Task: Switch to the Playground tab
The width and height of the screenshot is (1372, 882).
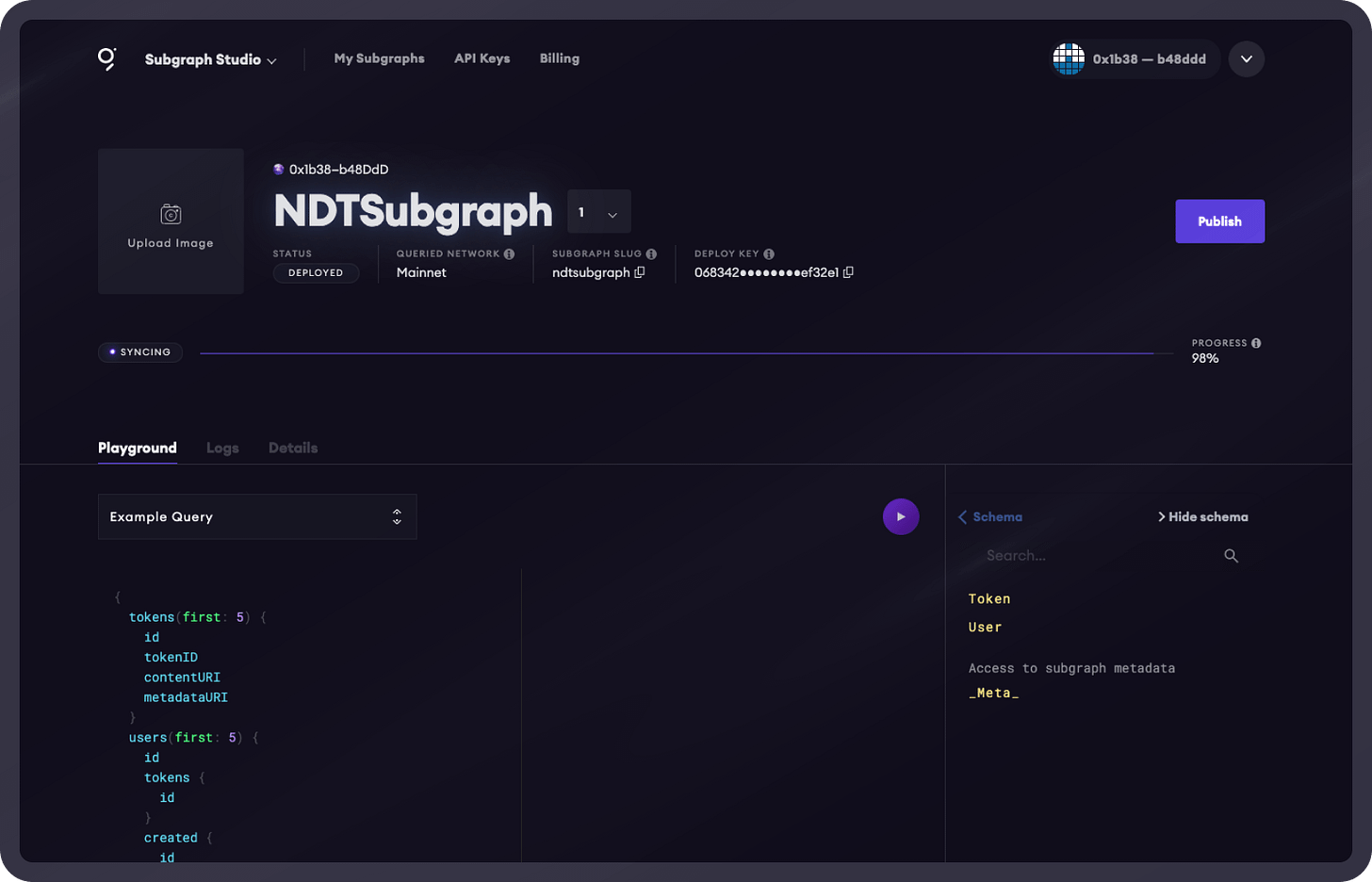Action: pyautogui.click(x=138, y=448)
